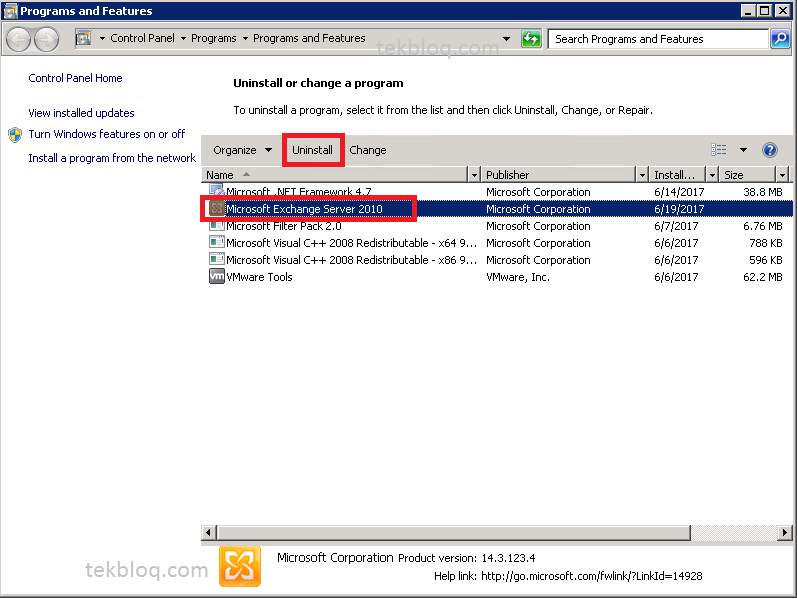Open the Installed On column filter dropdown
Viewport: 797px width, 599px height.
tap(712, 175)
